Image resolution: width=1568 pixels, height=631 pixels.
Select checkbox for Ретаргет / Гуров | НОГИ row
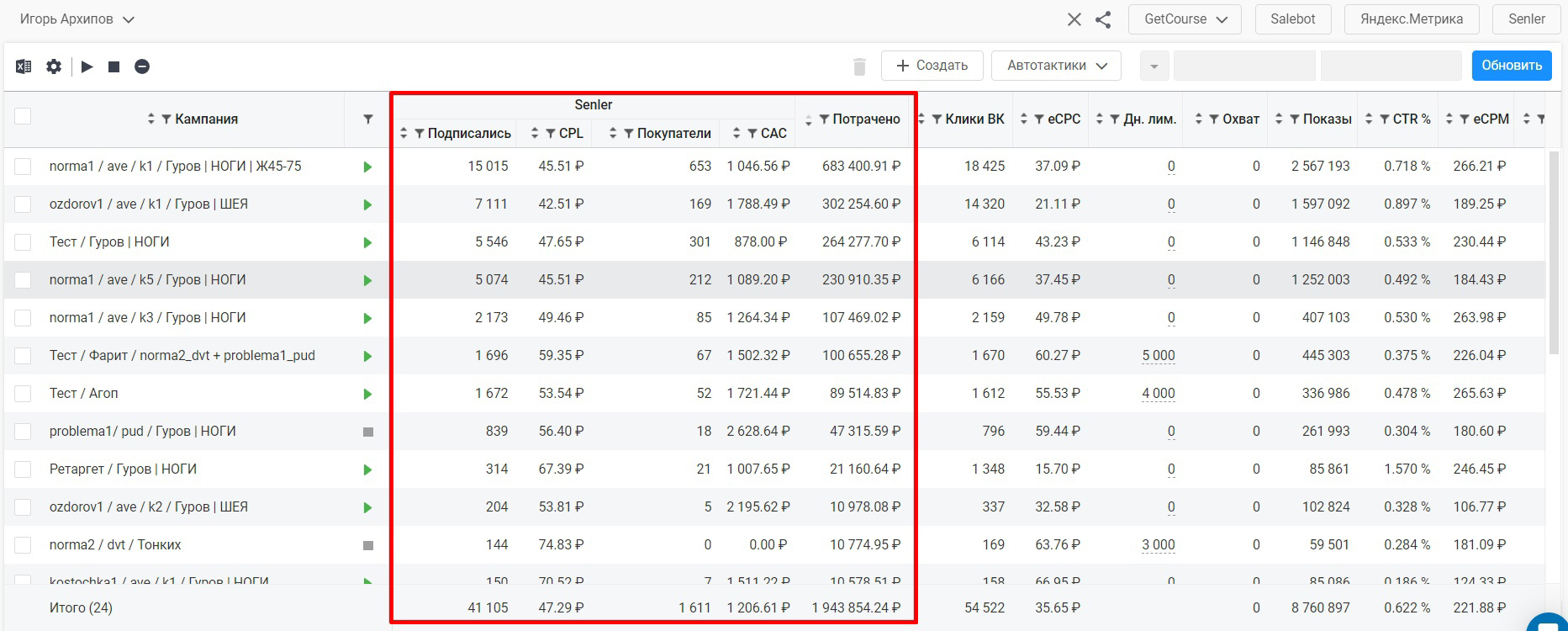coord(23,469)
